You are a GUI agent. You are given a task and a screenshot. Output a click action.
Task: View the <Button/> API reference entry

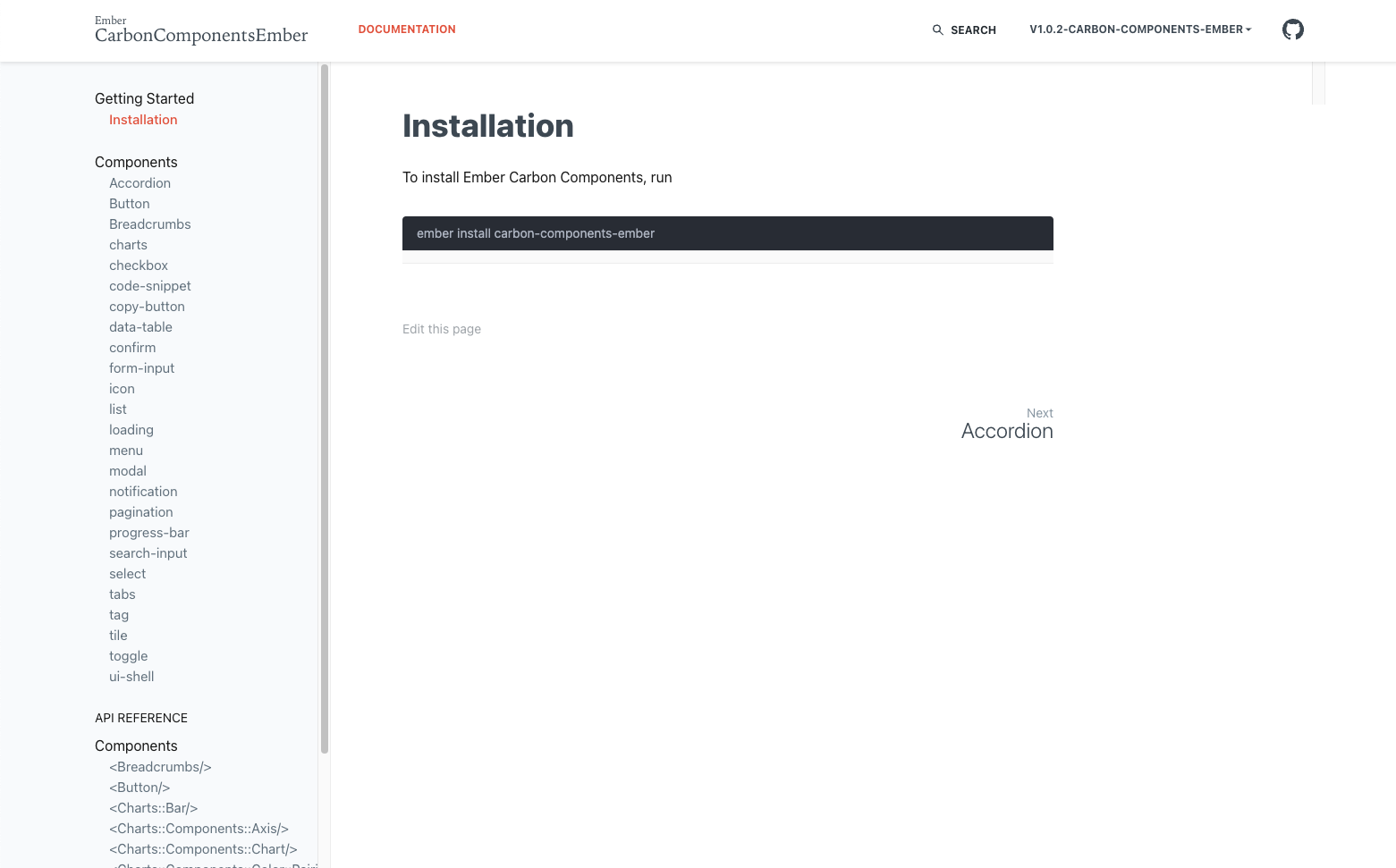(140, 787)
